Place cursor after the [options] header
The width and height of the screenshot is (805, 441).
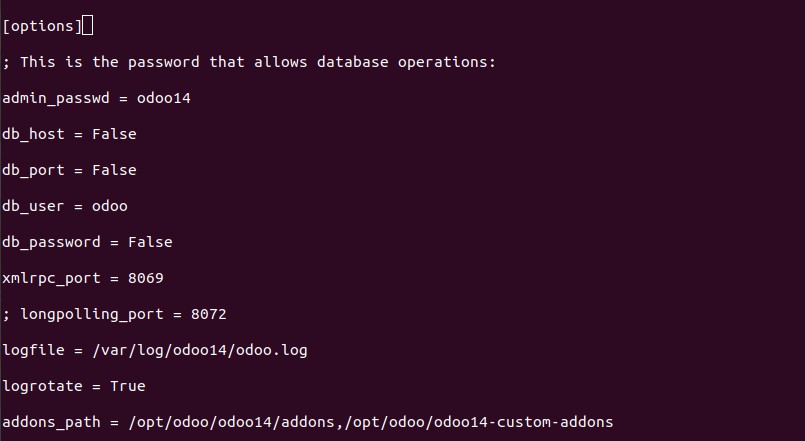point(87,26)
